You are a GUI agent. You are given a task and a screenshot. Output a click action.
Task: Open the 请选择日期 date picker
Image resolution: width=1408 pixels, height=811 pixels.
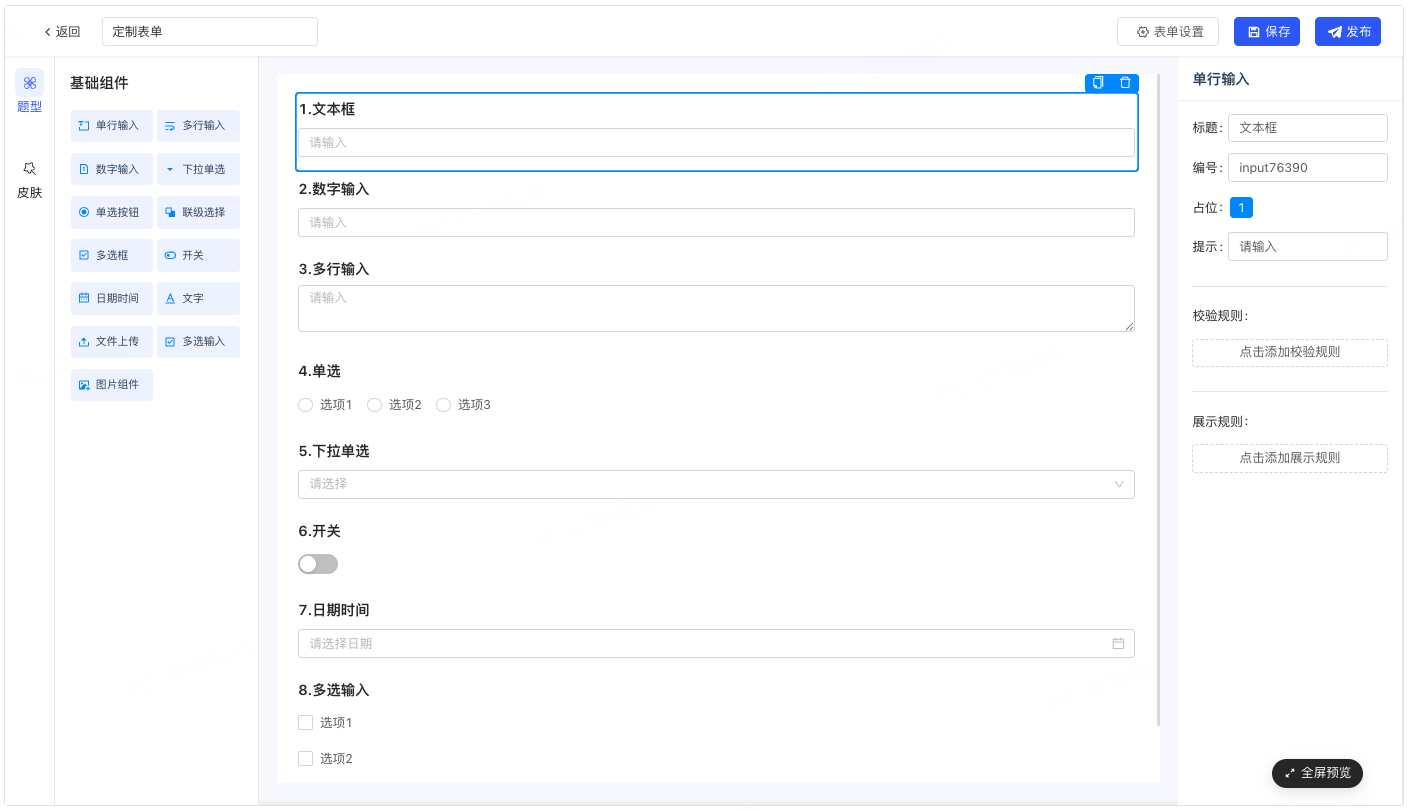[700, 644]
